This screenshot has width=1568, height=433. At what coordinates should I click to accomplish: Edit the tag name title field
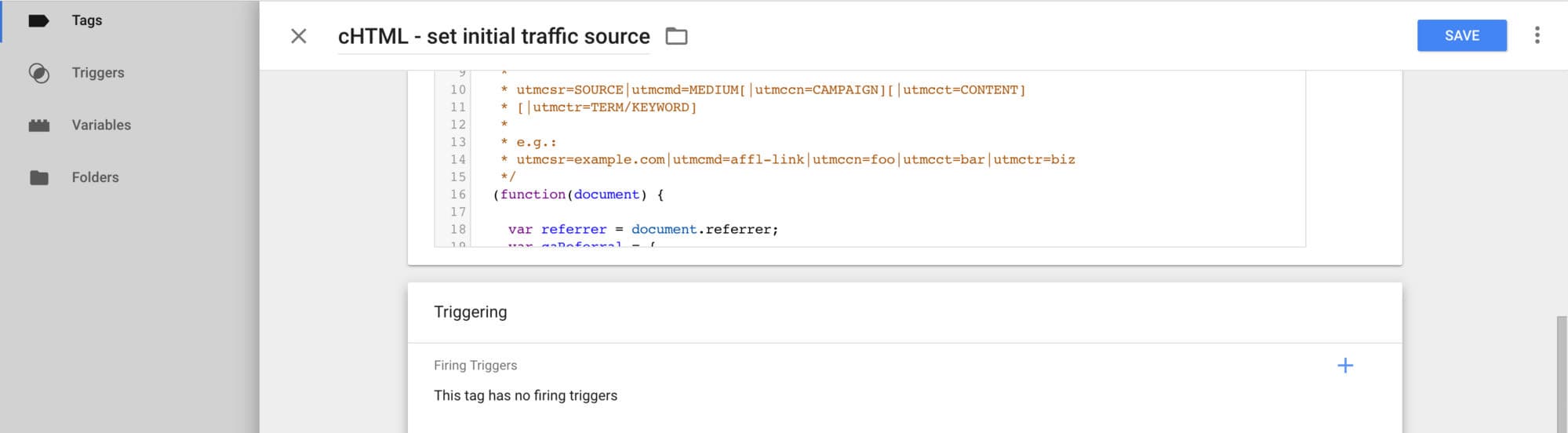pyautogui.click(x=493, y=37)
